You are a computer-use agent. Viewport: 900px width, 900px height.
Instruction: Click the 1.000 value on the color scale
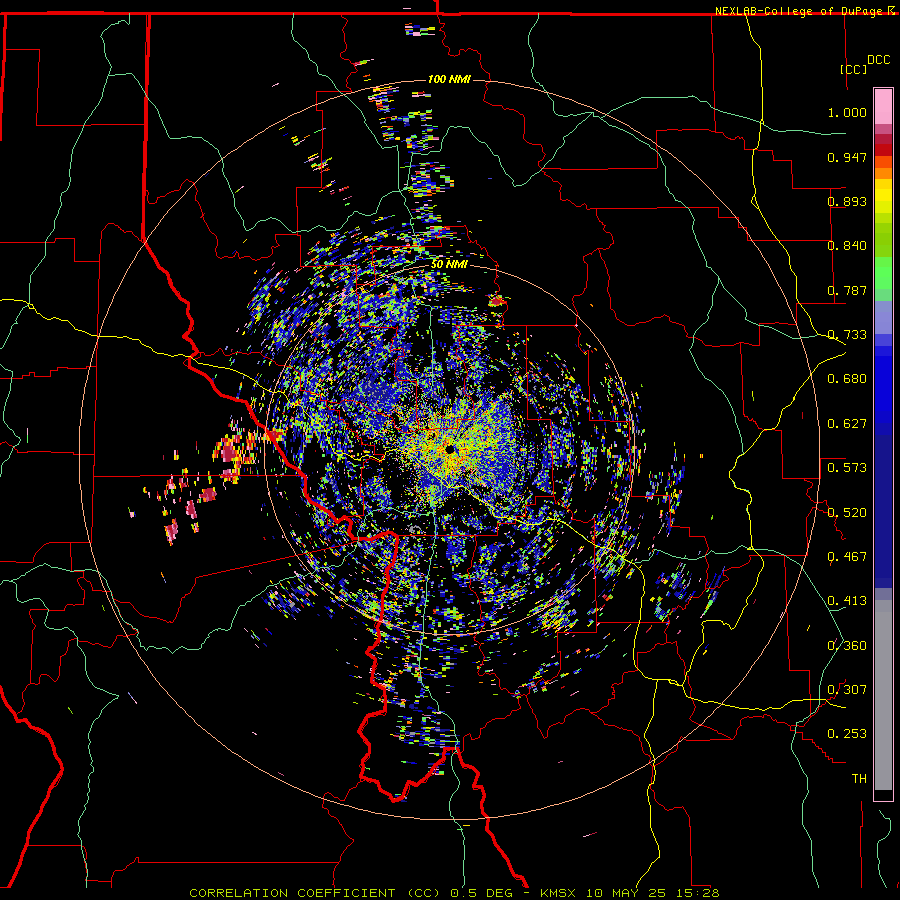point(847,112)
